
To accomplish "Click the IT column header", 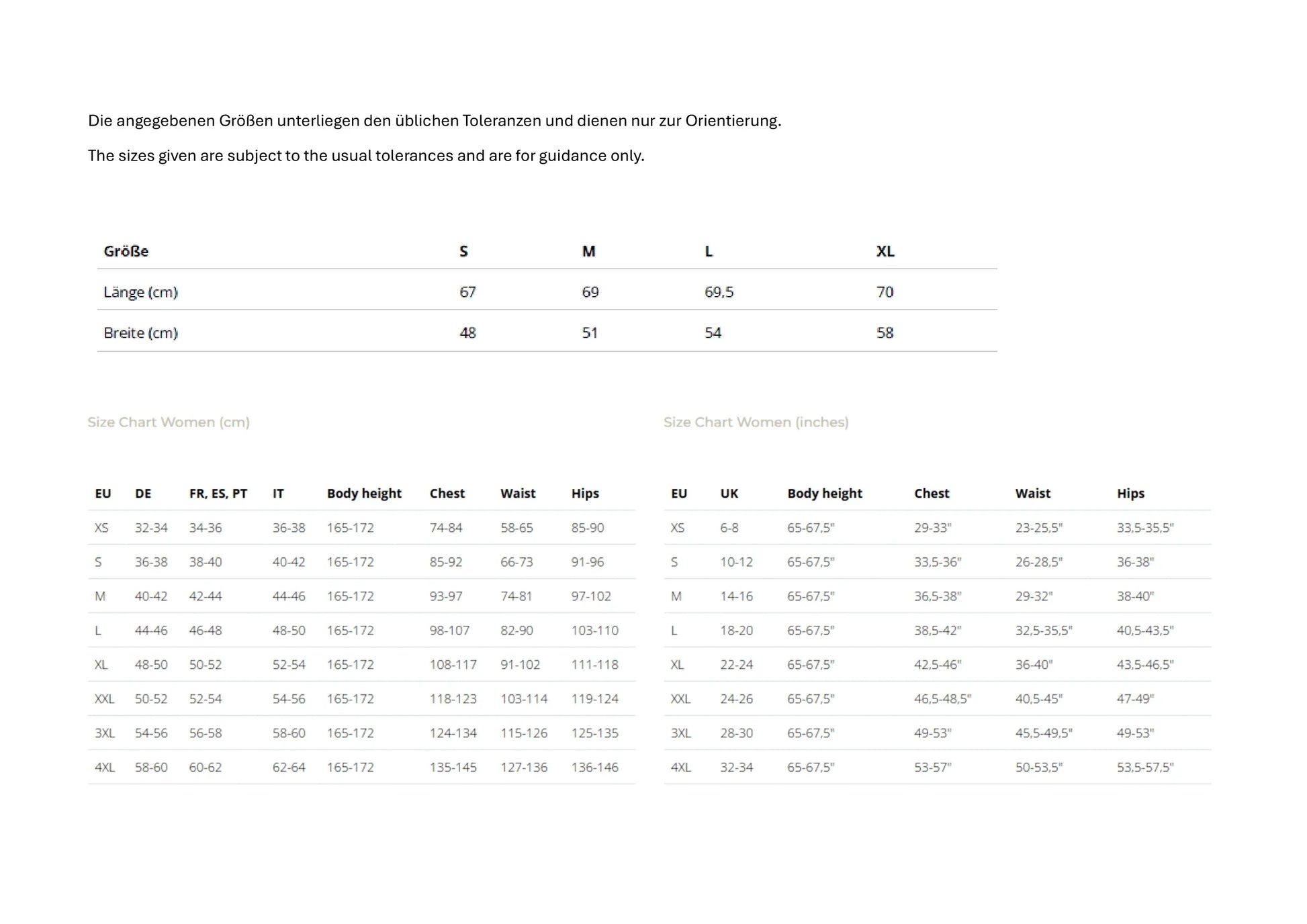I will pos(278,494).
